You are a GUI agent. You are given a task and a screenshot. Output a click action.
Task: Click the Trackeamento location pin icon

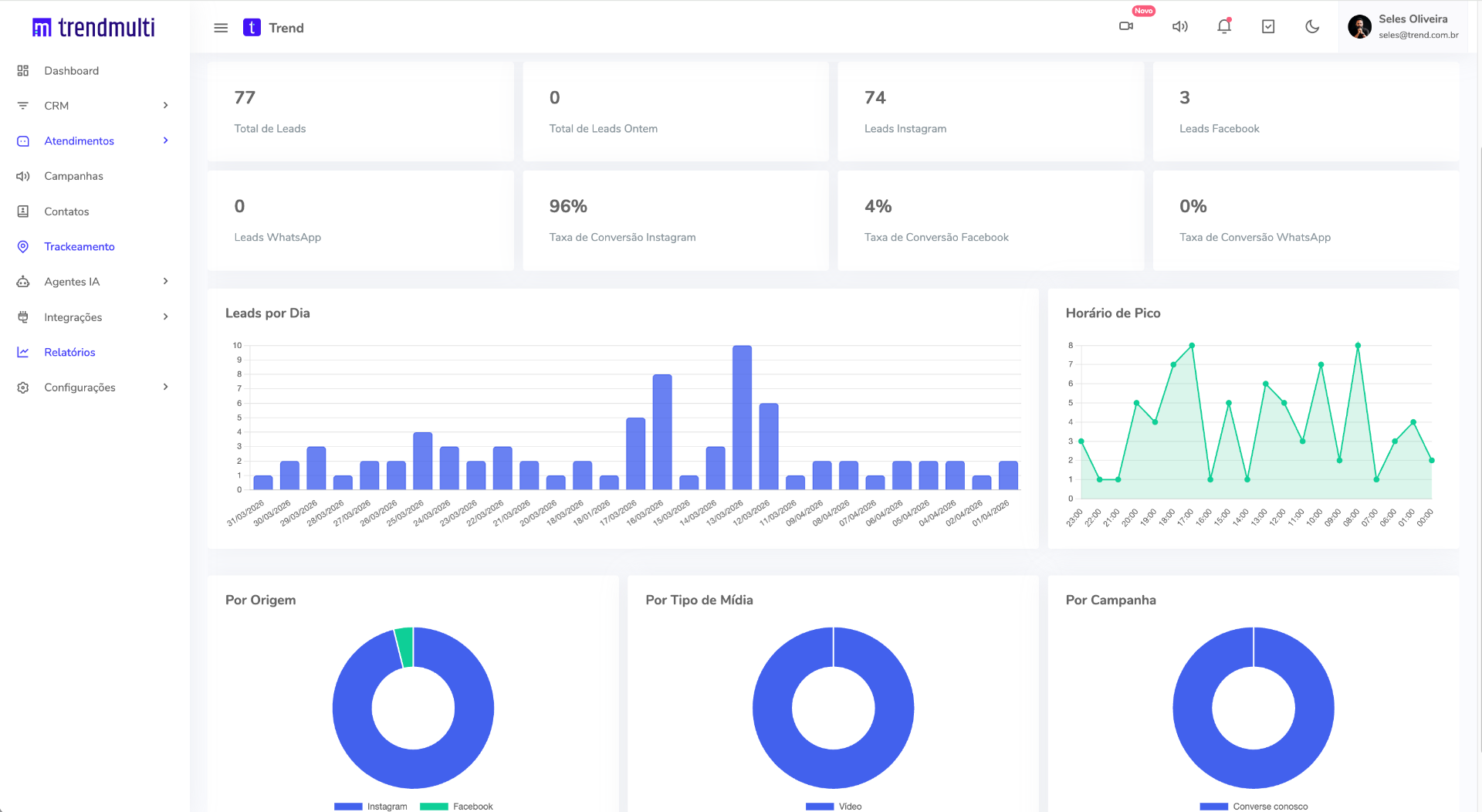click(23, 247)
